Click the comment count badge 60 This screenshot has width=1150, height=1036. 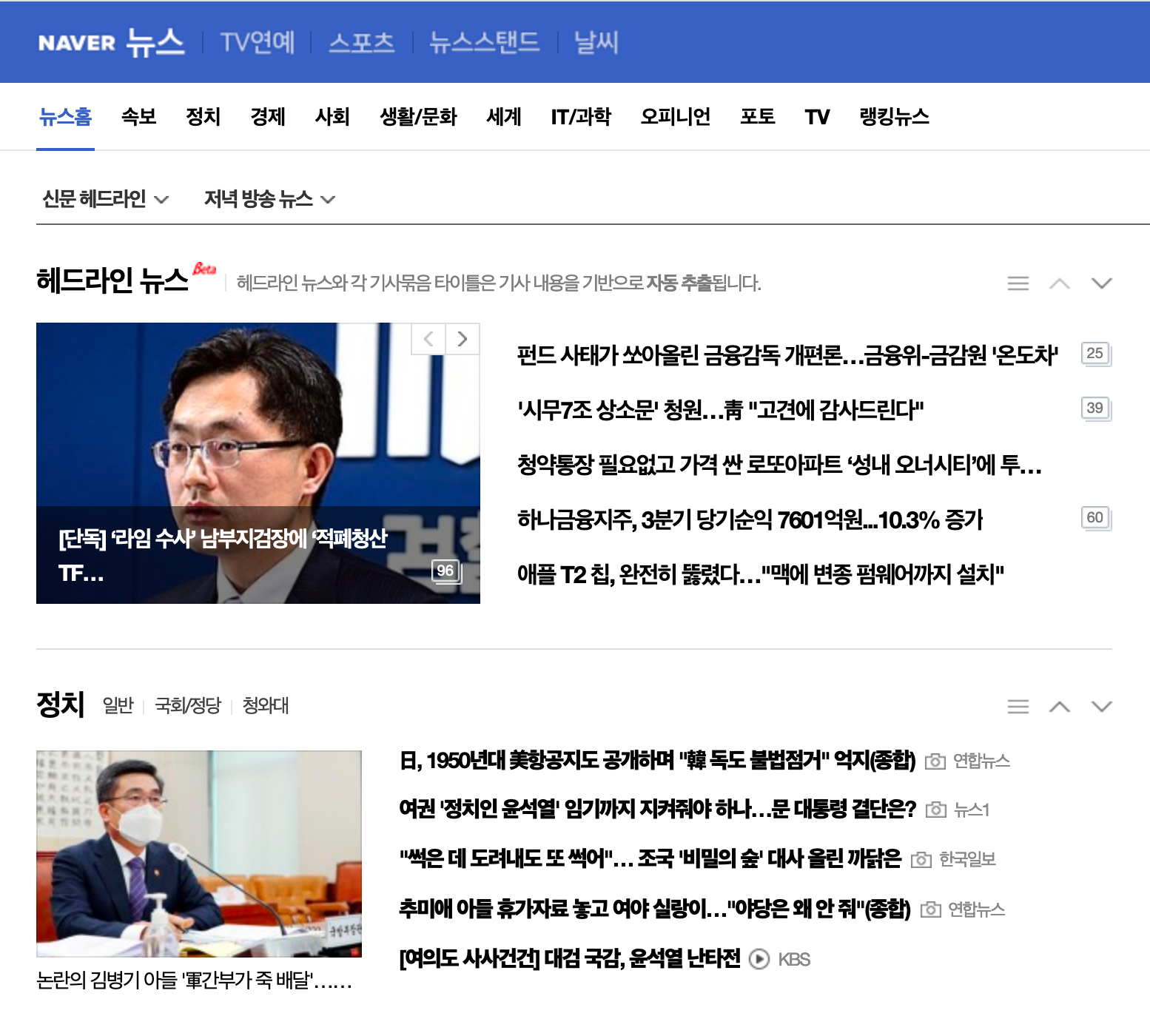(1096, 518)
